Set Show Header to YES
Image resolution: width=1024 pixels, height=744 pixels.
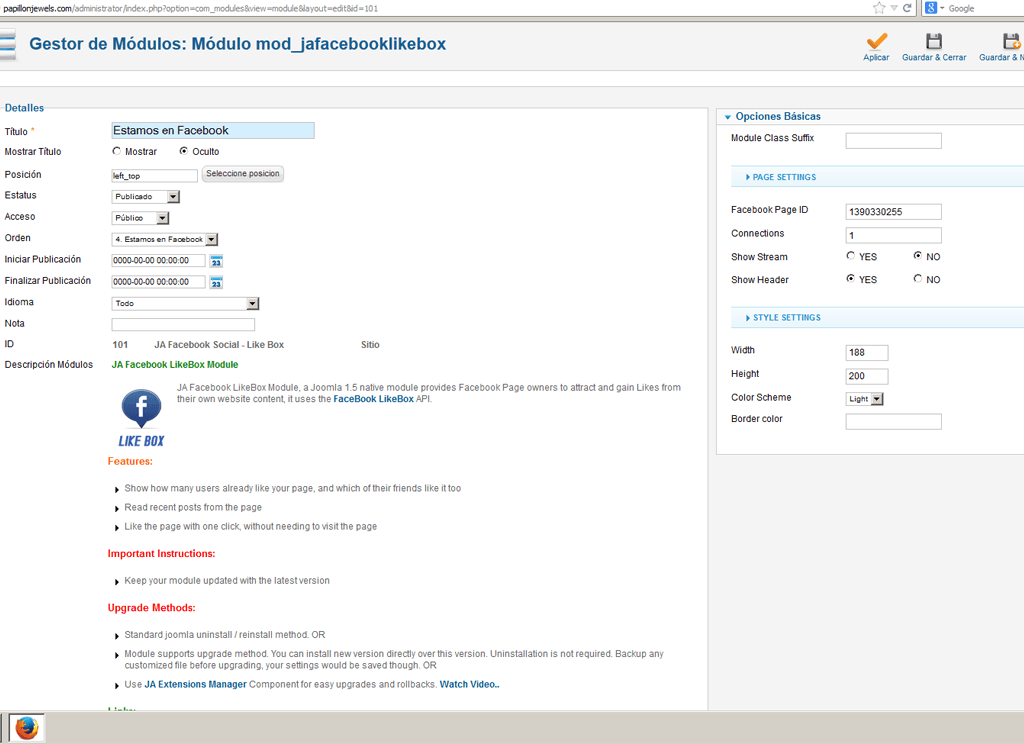(850, 279)
